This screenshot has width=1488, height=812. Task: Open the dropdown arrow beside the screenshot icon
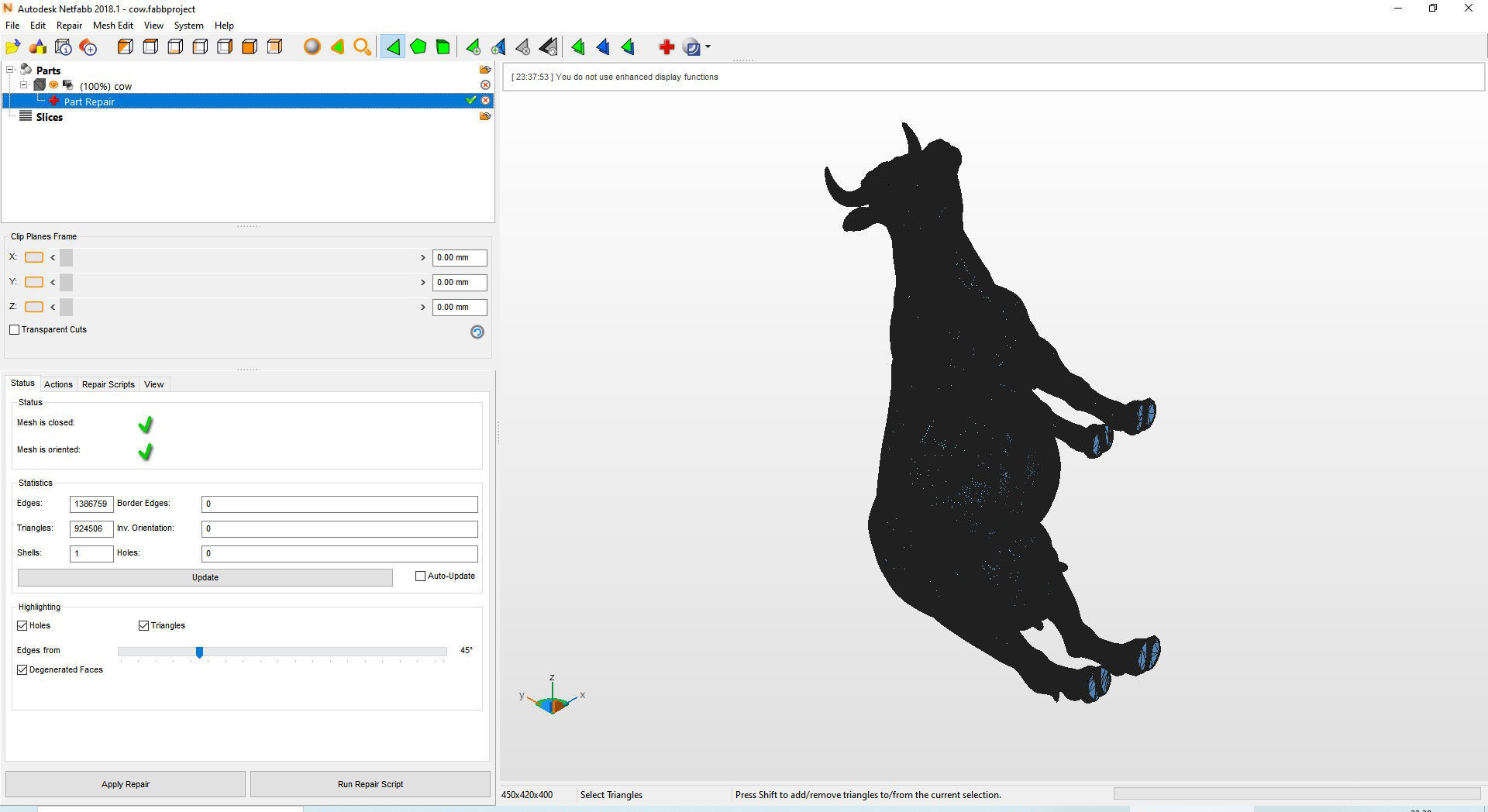pos(708,47)
